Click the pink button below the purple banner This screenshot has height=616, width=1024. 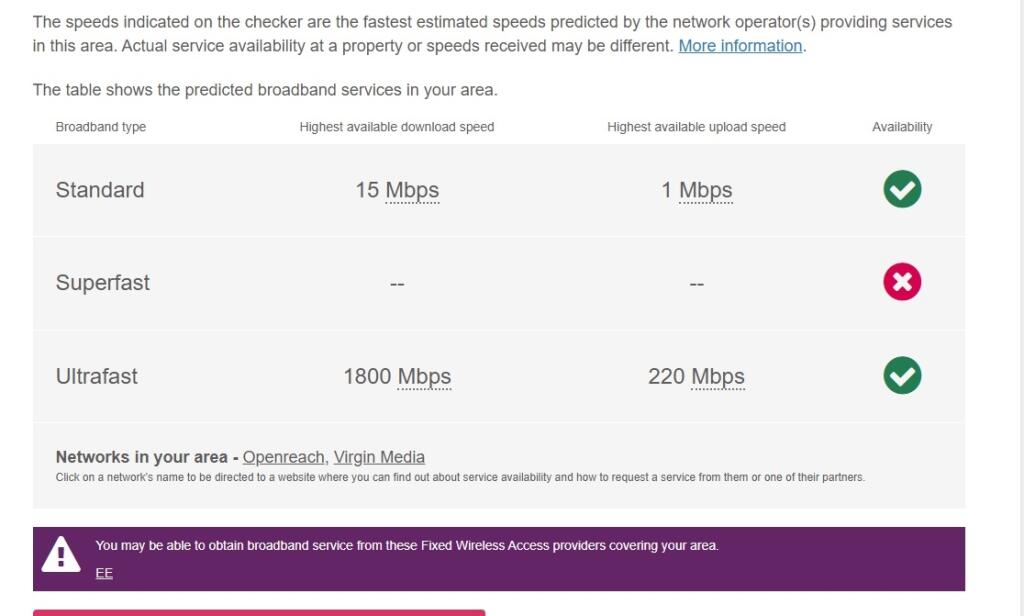point(259,613)
